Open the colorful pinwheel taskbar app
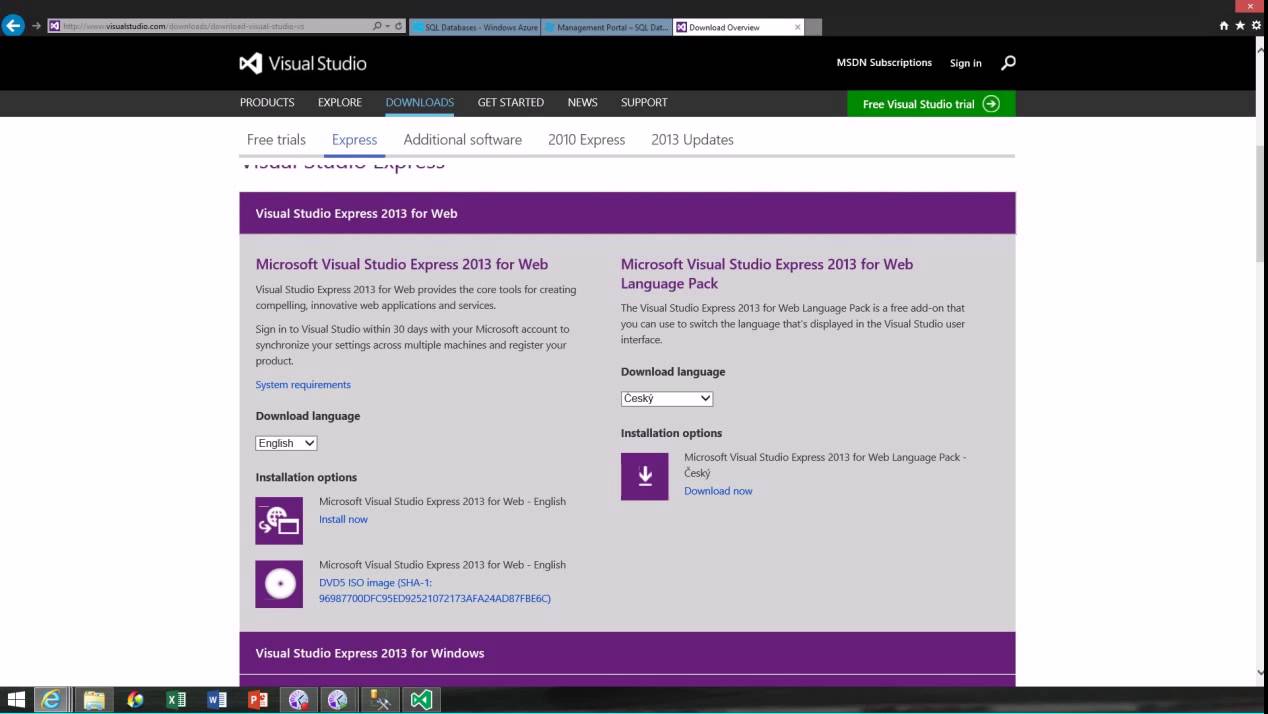Screen dimensions: 1268x714 click(135, 700)
